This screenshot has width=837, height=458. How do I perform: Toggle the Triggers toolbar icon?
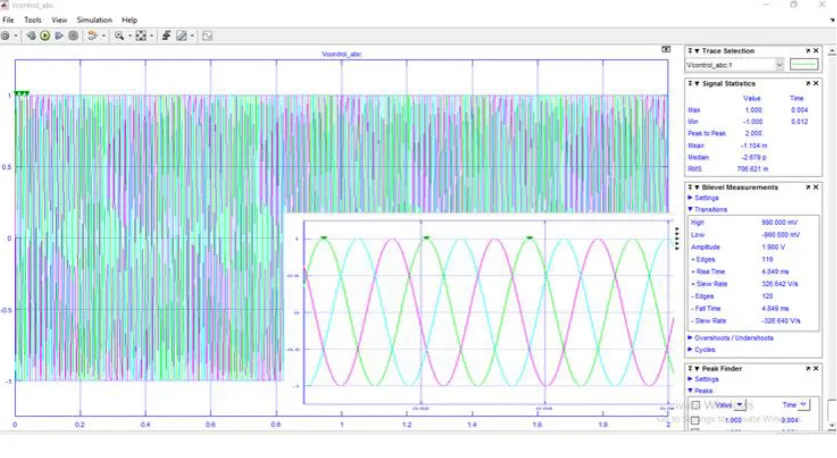(x=166, y=36)
